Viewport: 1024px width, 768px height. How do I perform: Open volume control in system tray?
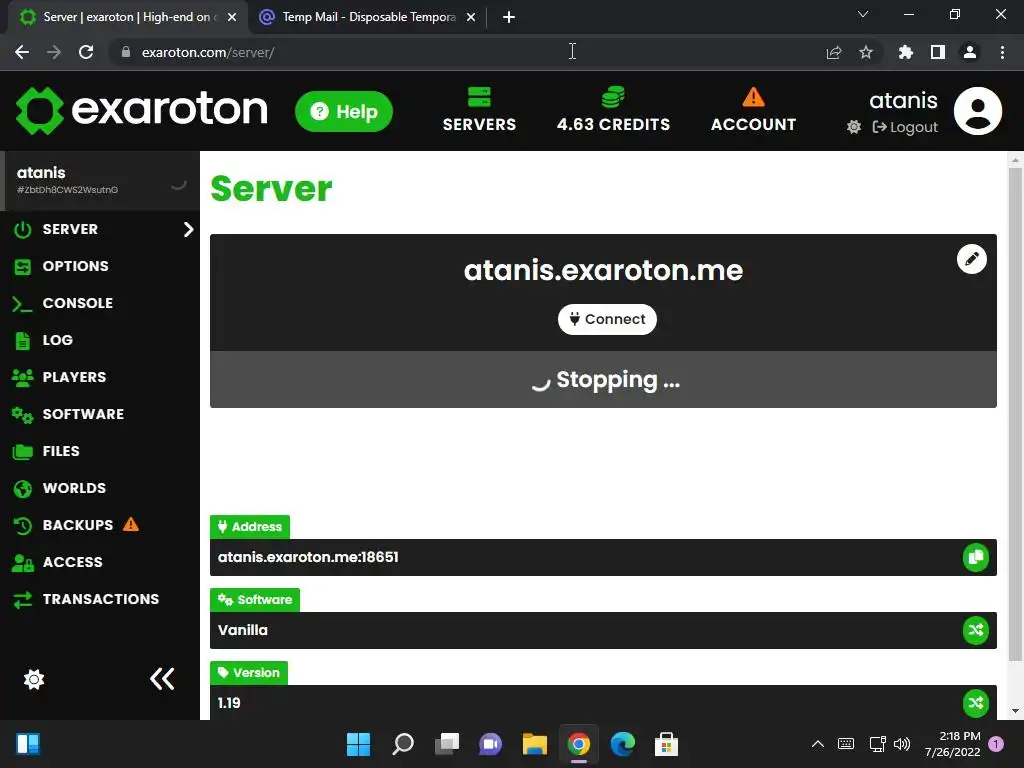click(x=902, y=744)
